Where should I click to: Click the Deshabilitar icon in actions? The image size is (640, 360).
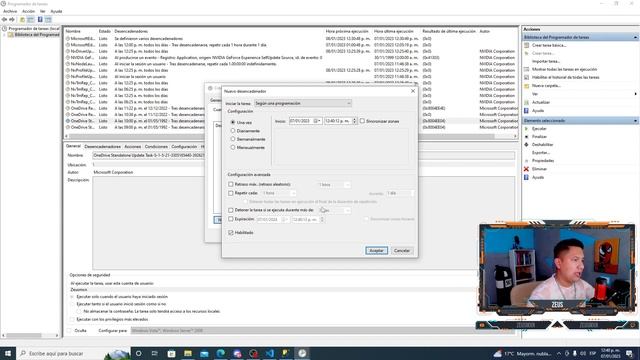coord(527,144)
